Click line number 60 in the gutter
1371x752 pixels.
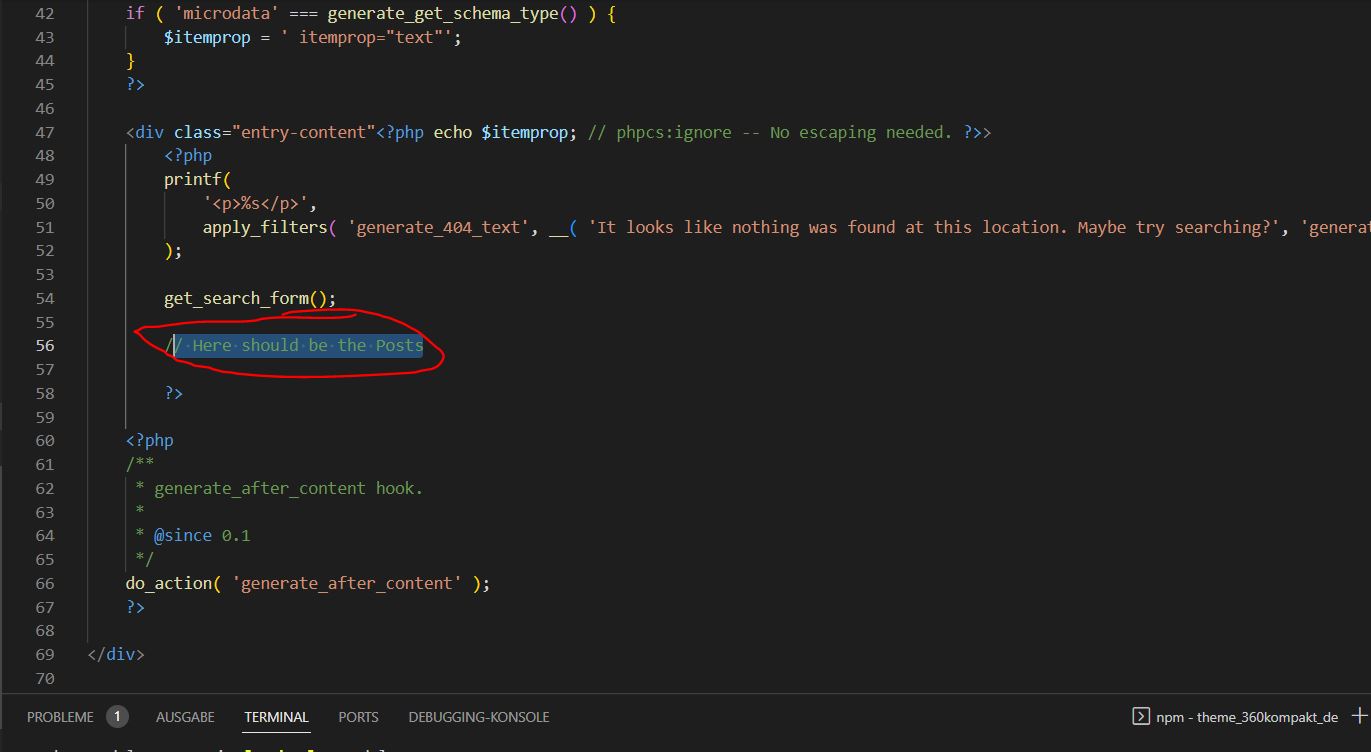pos(45,441)
